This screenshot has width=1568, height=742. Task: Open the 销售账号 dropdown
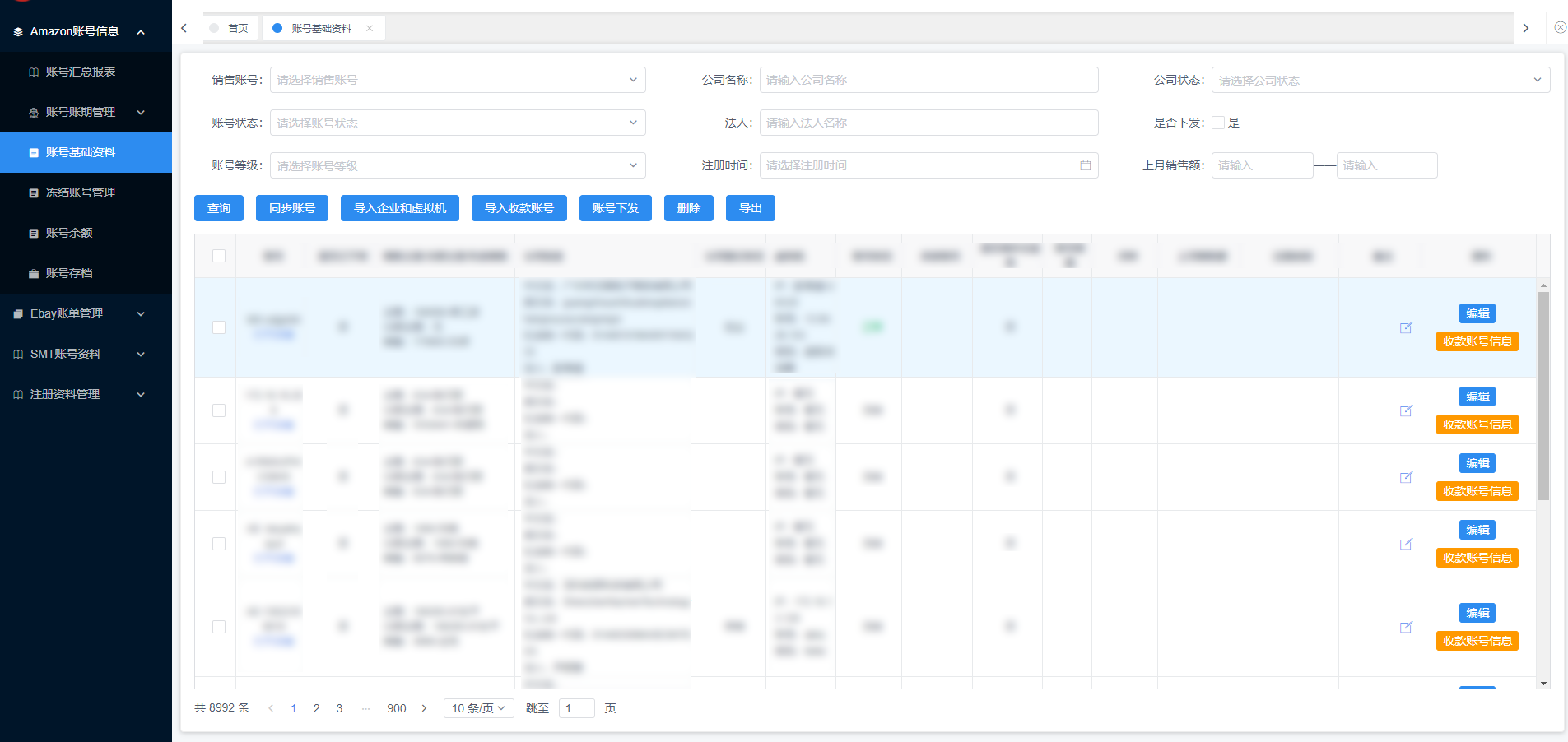click(x=458, y=80)
